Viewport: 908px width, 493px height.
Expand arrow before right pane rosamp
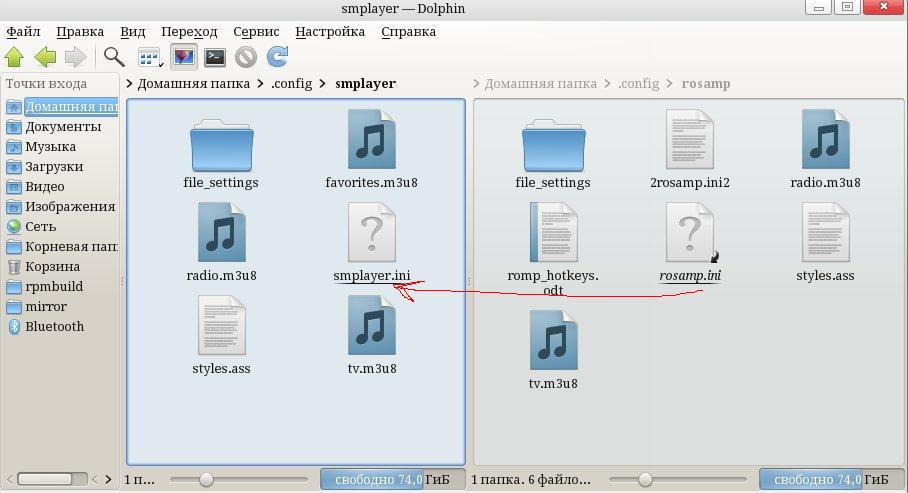669,84
